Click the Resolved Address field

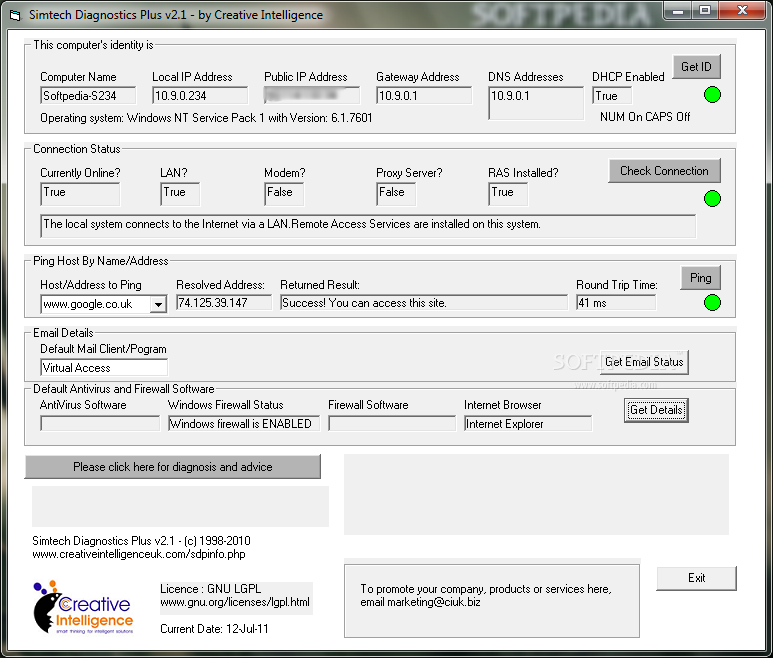(x=224, y=303)
